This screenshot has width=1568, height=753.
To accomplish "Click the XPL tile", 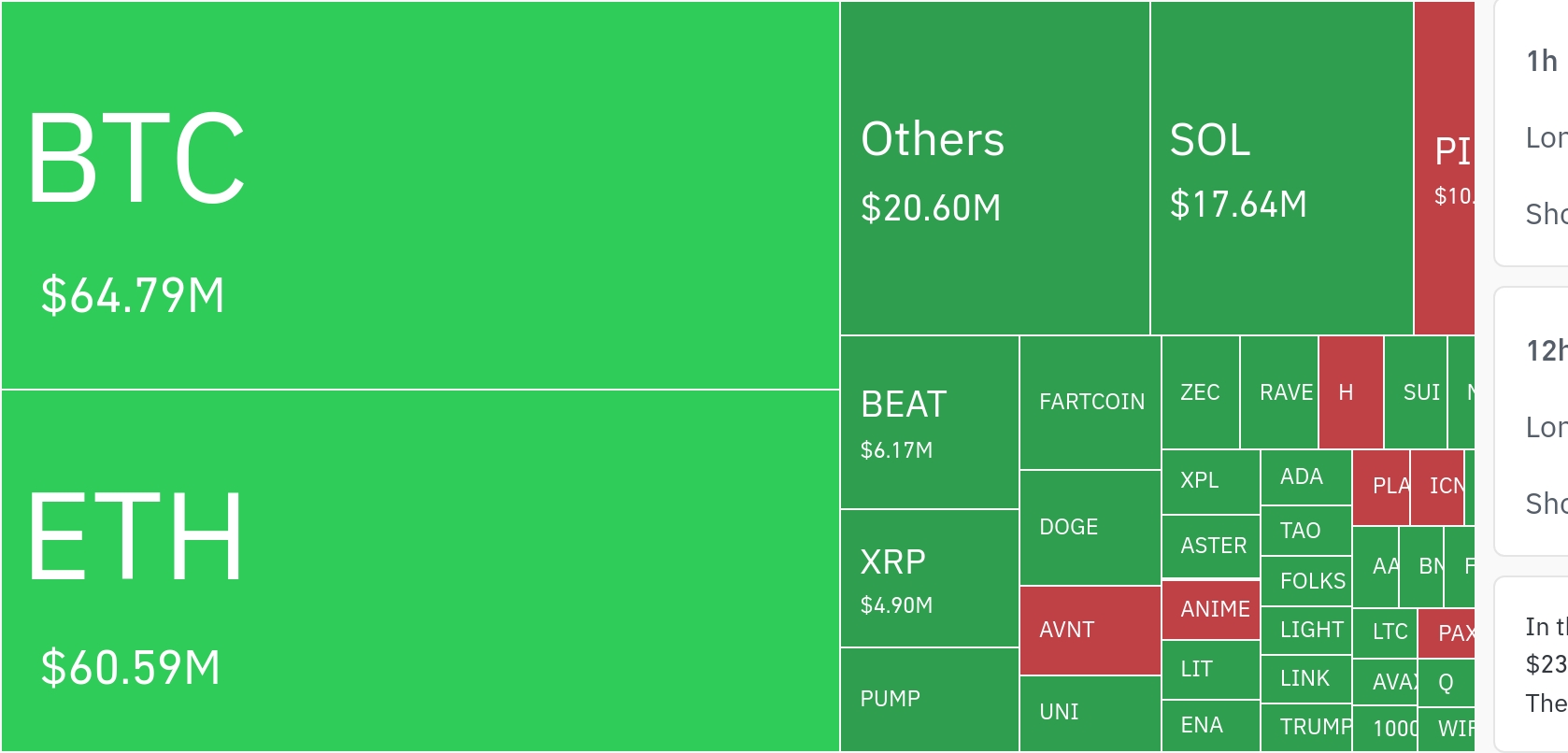I will tap(1211, 481).
